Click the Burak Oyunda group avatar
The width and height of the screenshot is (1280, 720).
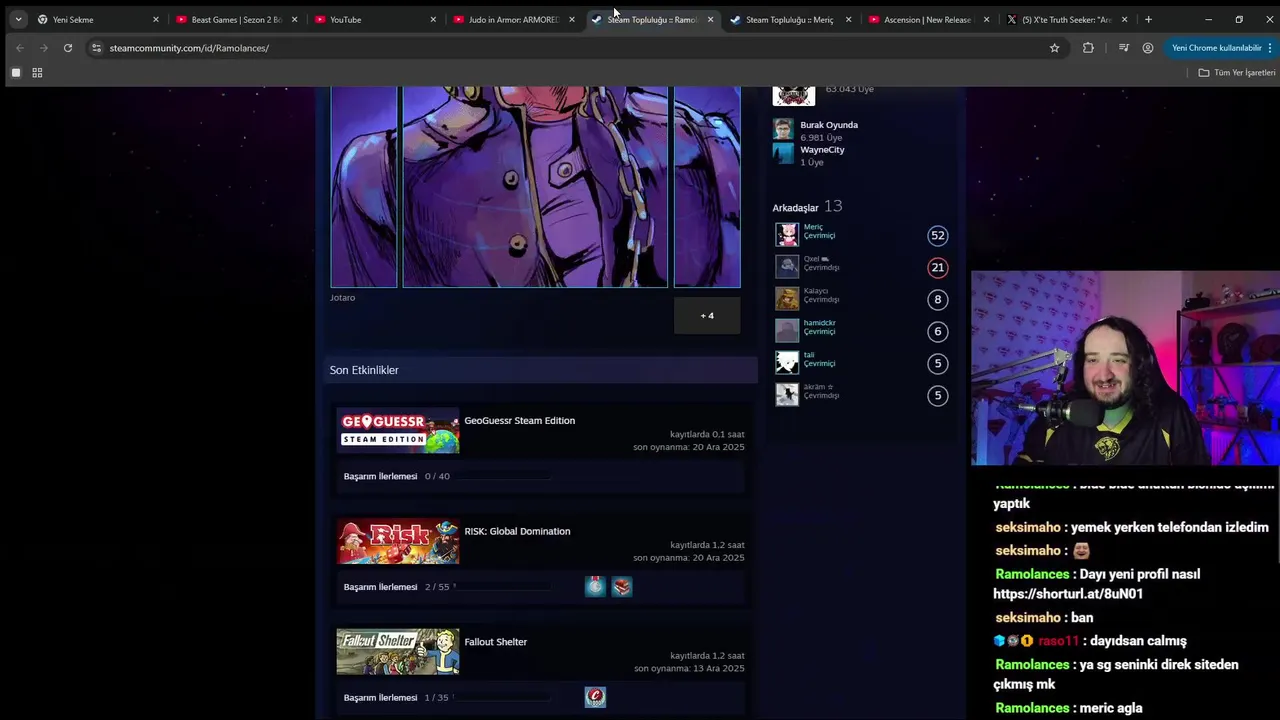click(783, 129)
